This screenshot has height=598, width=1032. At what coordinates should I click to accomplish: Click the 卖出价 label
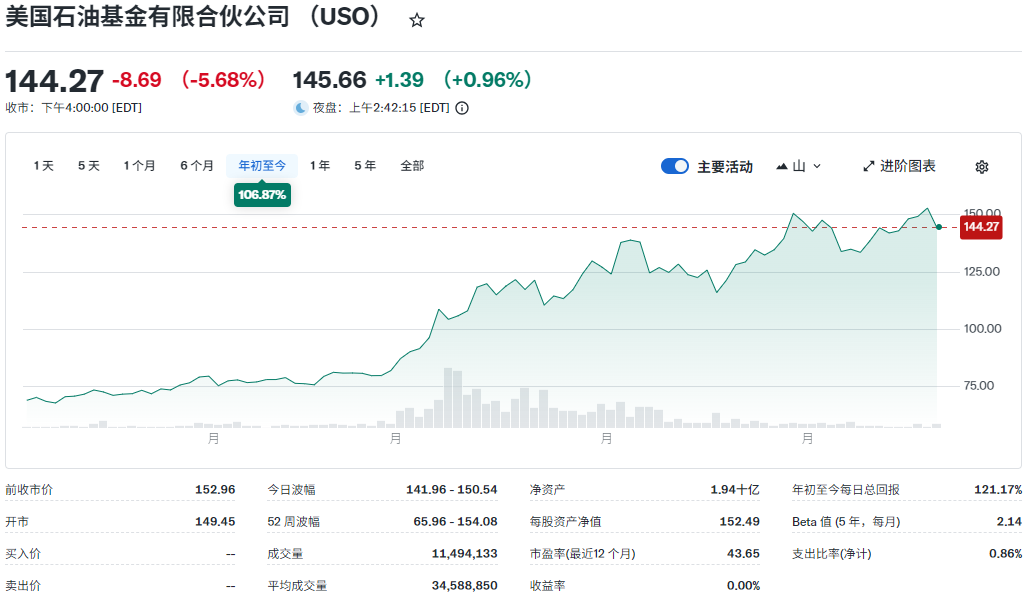coord(23,586)
